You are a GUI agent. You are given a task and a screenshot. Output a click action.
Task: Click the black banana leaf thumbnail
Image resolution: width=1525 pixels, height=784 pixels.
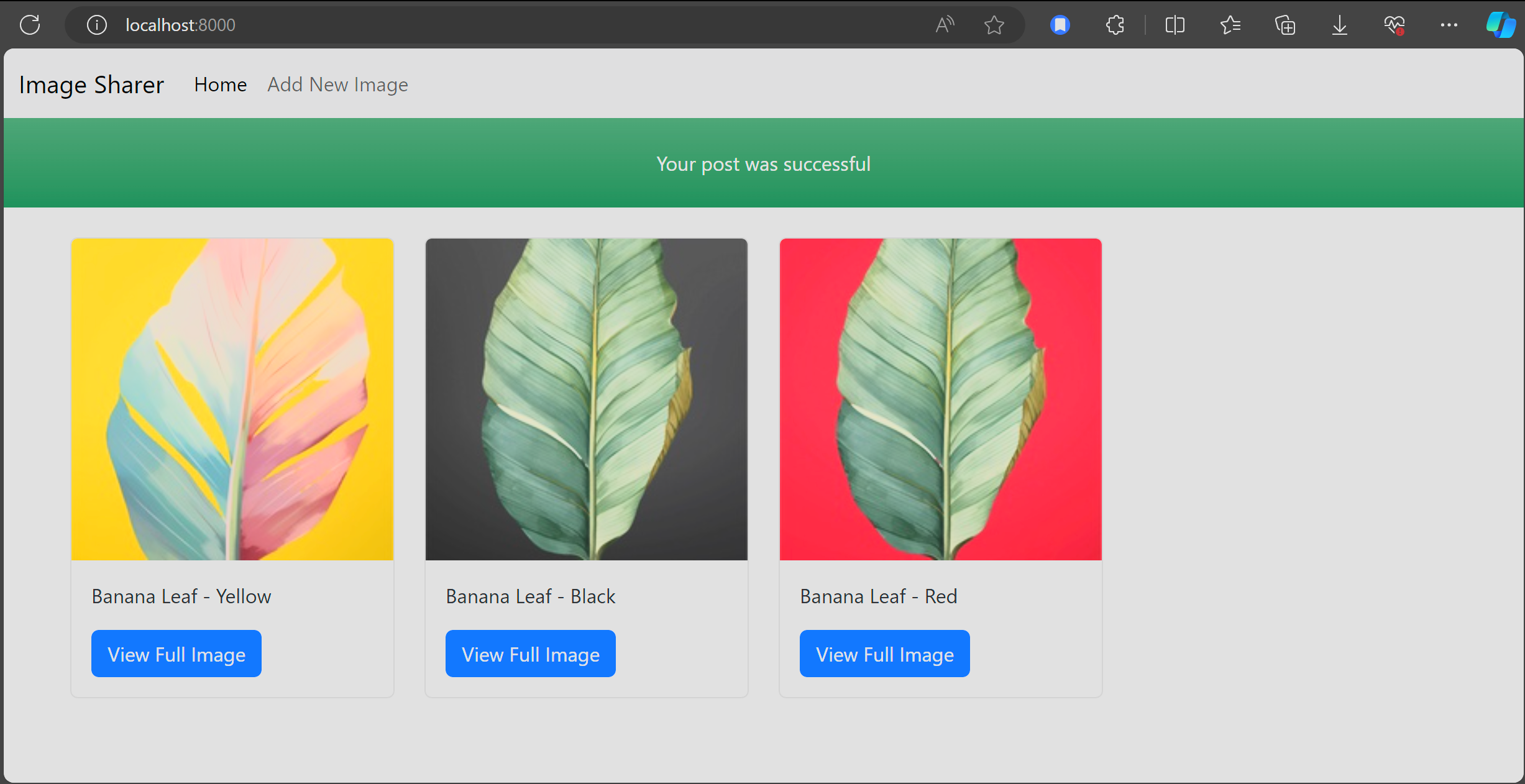tap(587, 399)
